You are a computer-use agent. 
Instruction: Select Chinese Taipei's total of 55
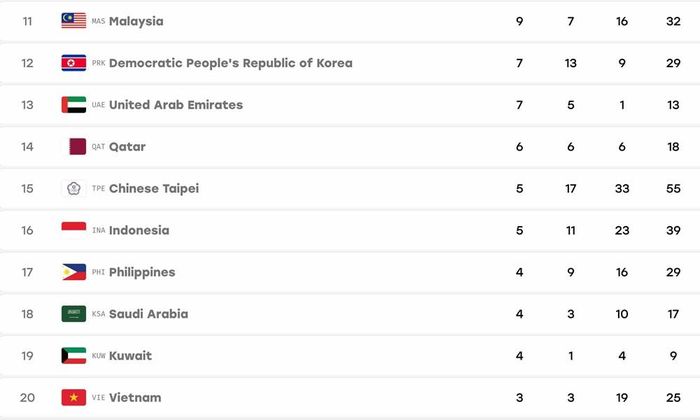(x=673, y=188)
